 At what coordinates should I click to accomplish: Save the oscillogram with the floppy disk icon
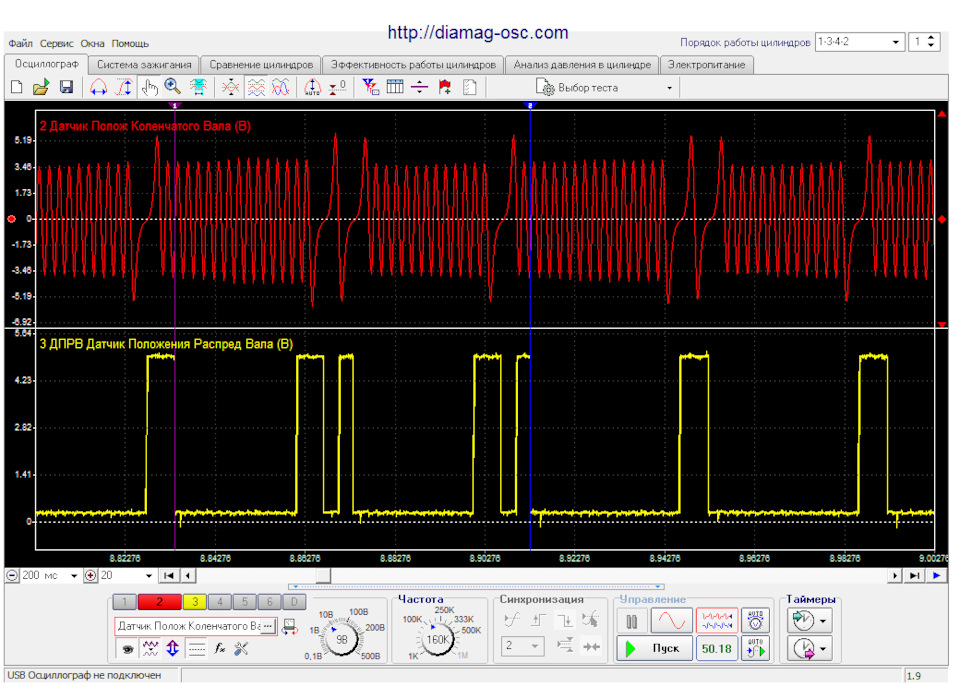66,88
